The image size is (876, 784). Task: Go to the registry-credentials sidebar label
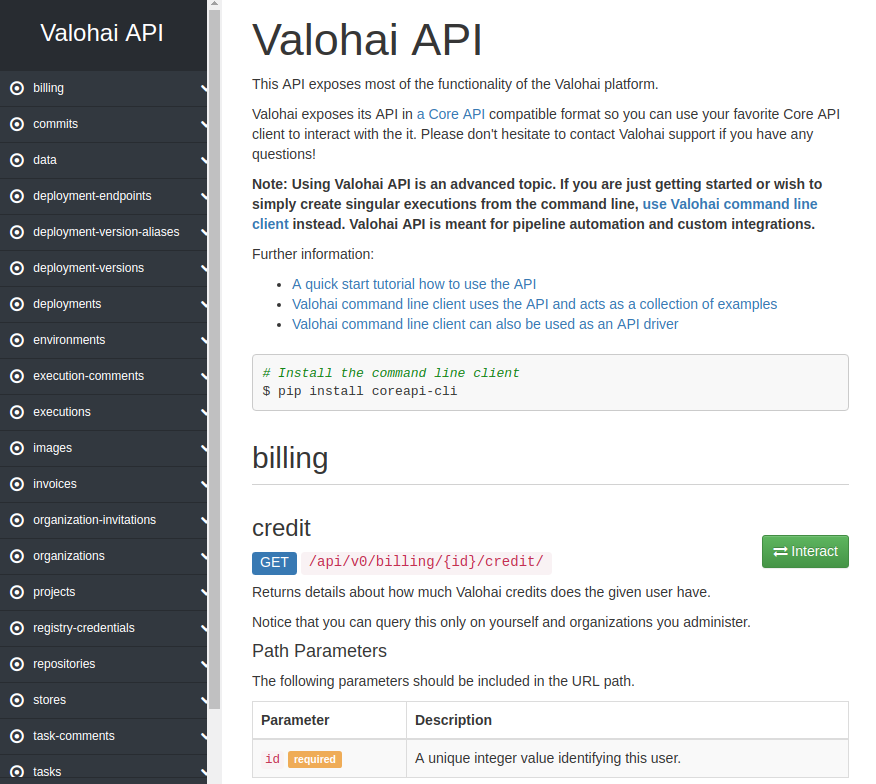point(84,628)
